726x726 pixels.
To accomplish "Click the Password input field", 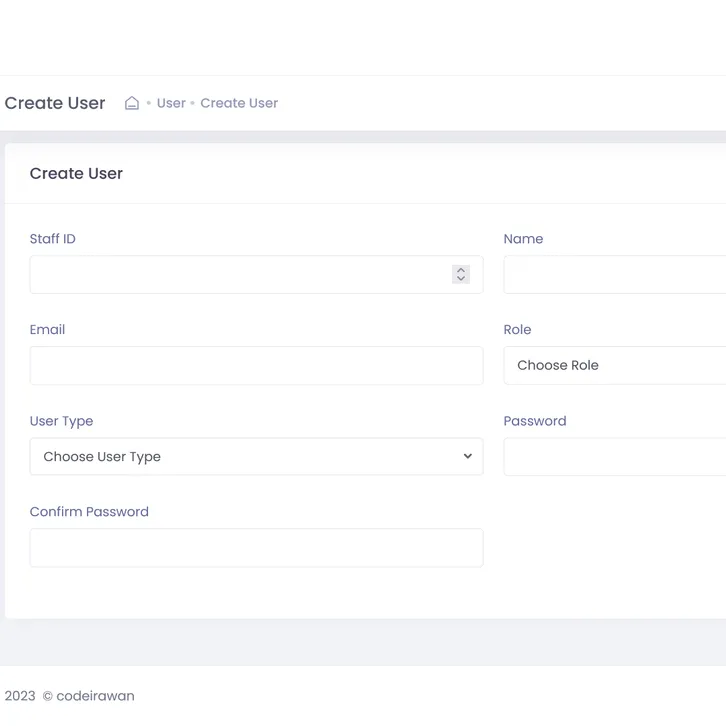I will pos(614,457).
